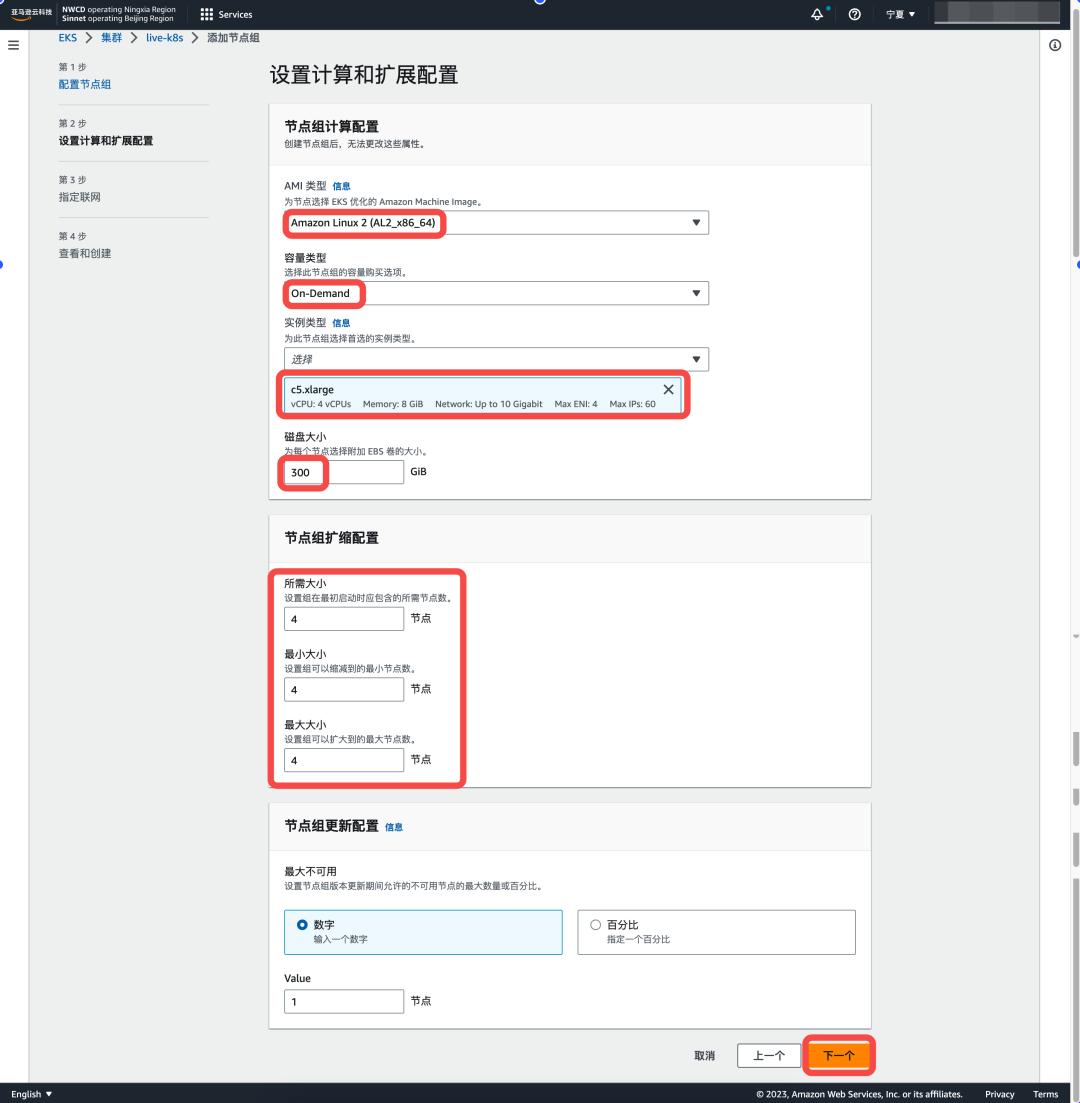Select the 数字 radio option
Screen dimensions: 1080x1103
[x=302, y=924]
